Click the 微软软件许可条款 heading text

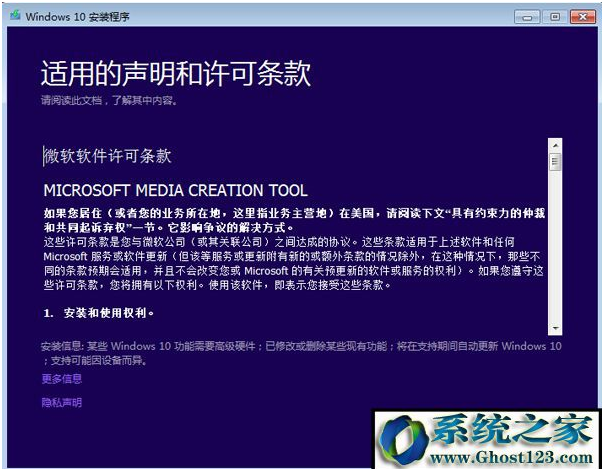tap(108, 156)
